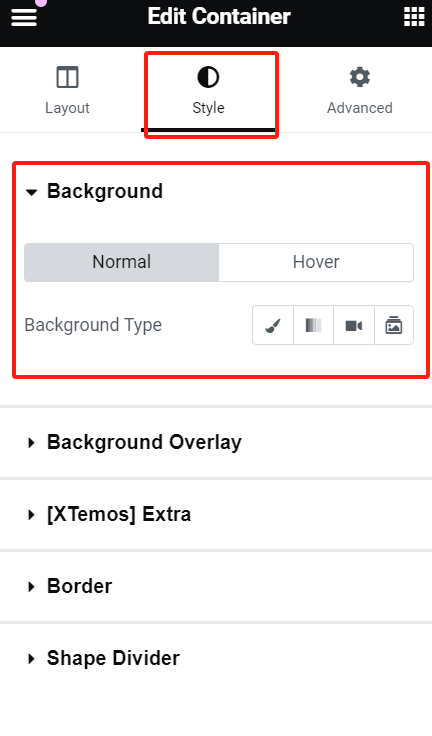Expand the [XTemos] Extra section
The image size is (432, 736).
[x=216, y=514]
